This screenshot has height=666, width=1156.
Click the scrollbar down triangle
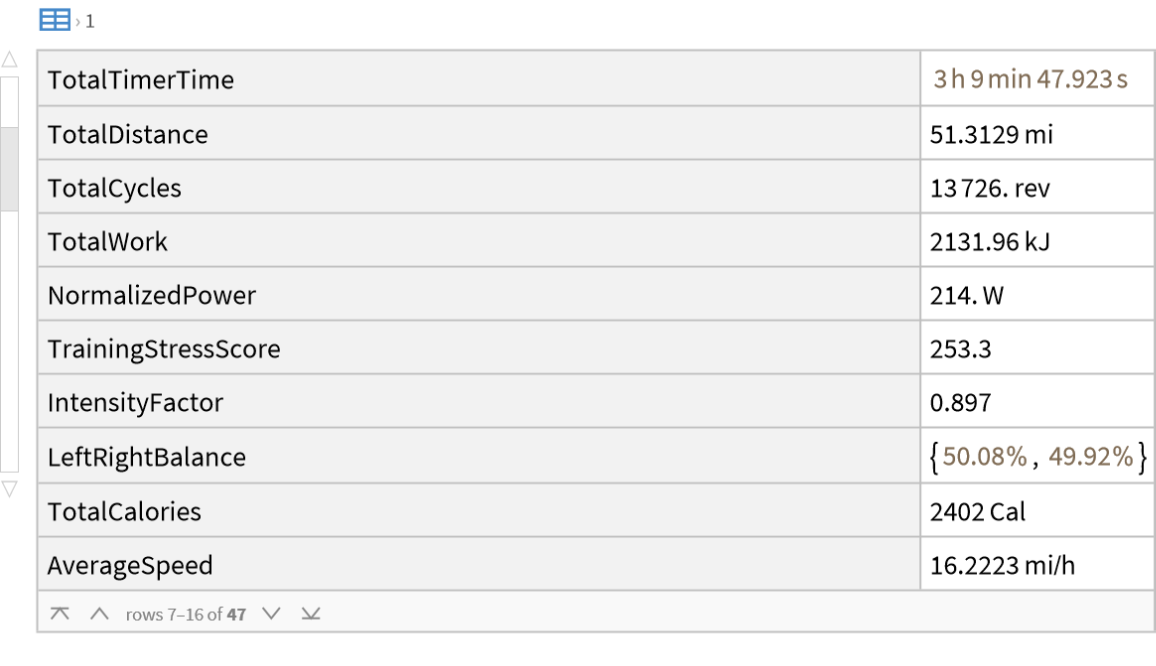click(9, 489)
